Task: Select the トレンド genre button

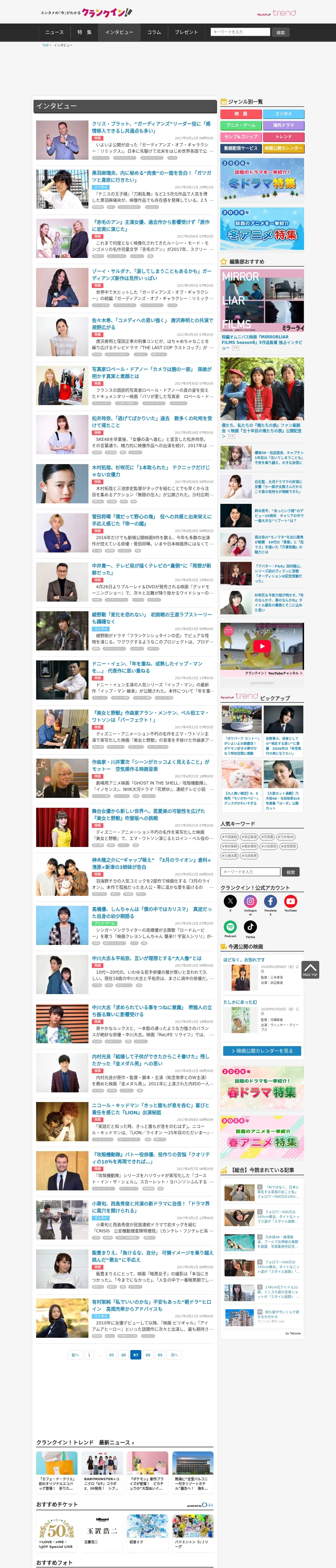Action: tap(284, 137)
